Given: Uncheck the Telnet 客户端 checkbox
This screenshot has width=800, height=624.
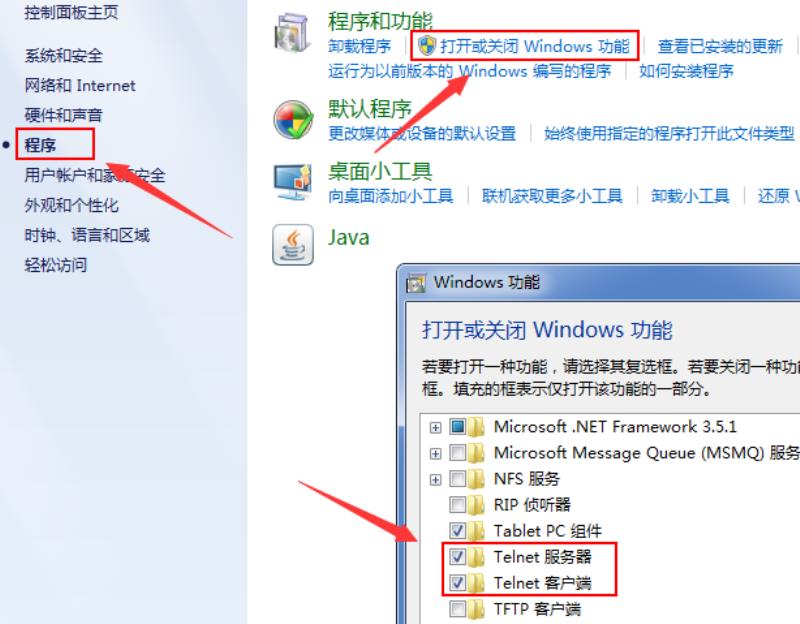Looking at the screenshot, I should 458,582.
